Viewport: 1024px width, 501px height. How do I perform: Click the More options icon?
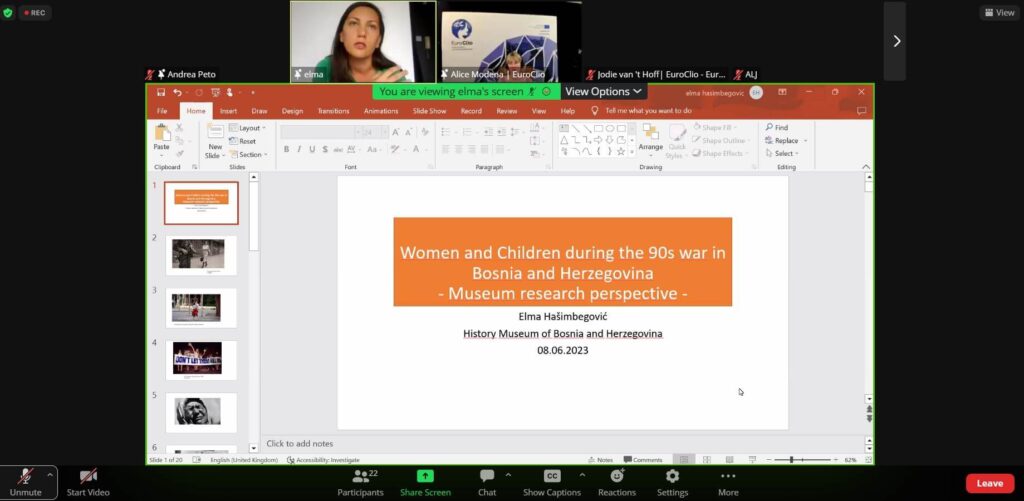(728, 477)
